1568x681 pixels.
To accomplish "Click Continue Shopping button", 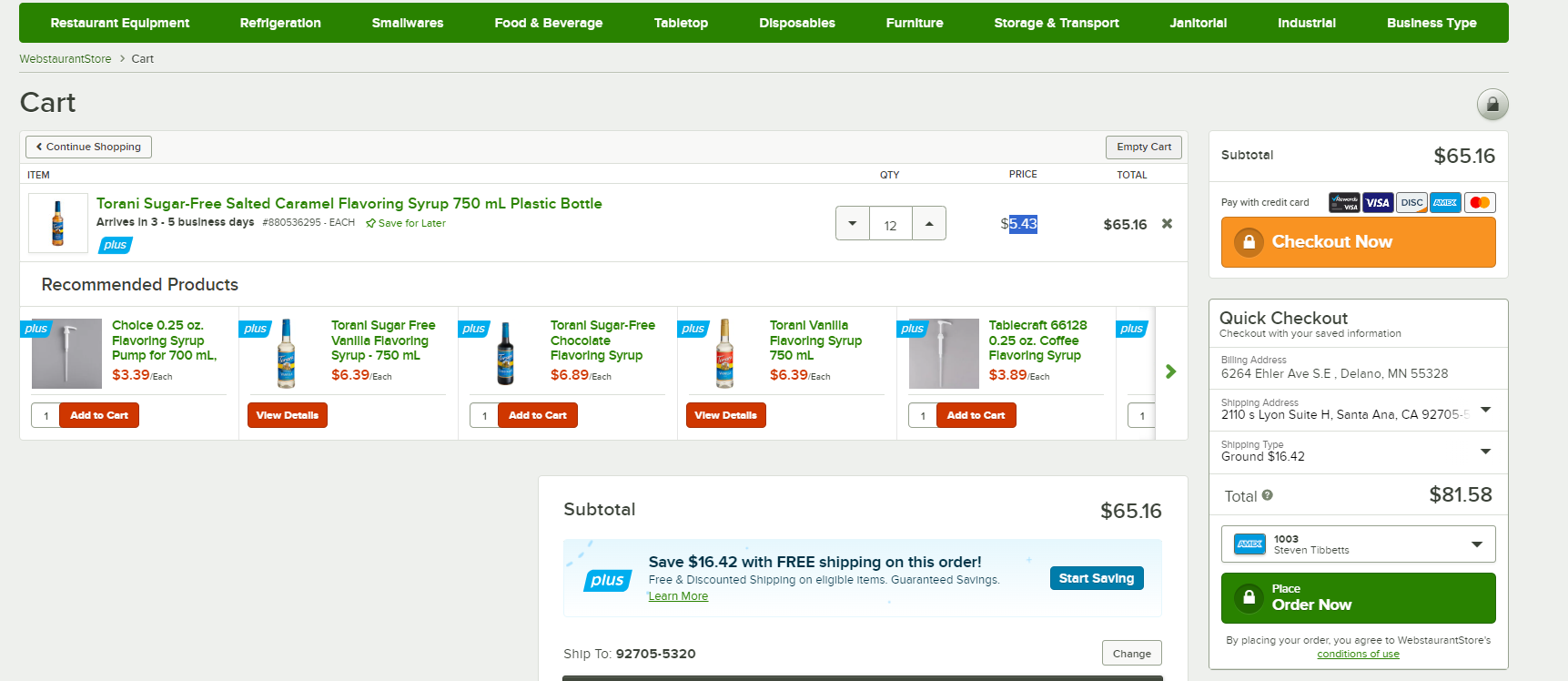I will tap(88, 147).
